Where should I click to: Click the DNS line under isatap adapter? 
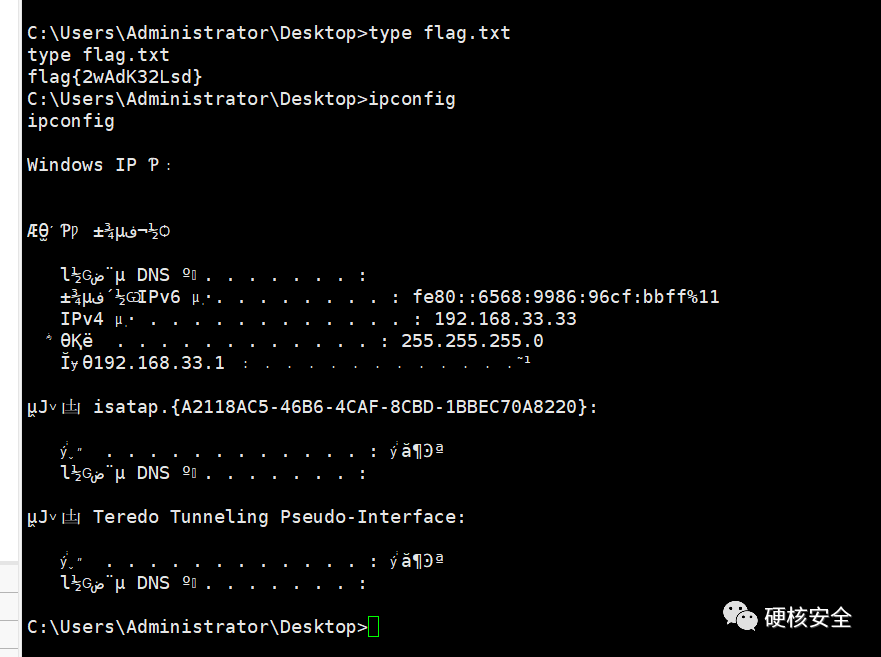tap(214, 473)
